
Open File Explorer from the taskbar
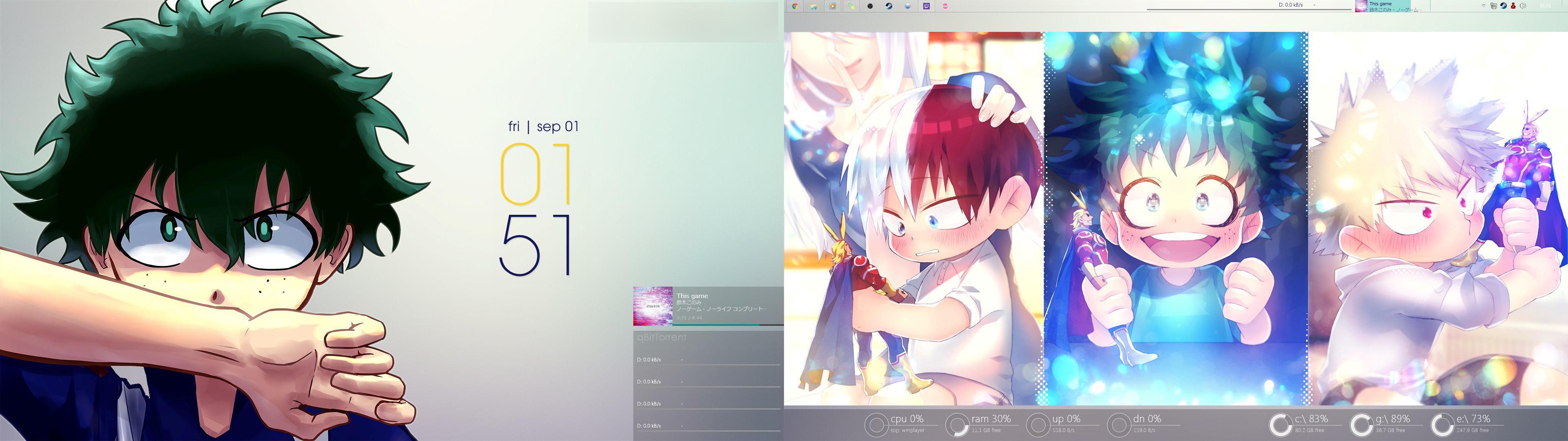click(814, 6)
